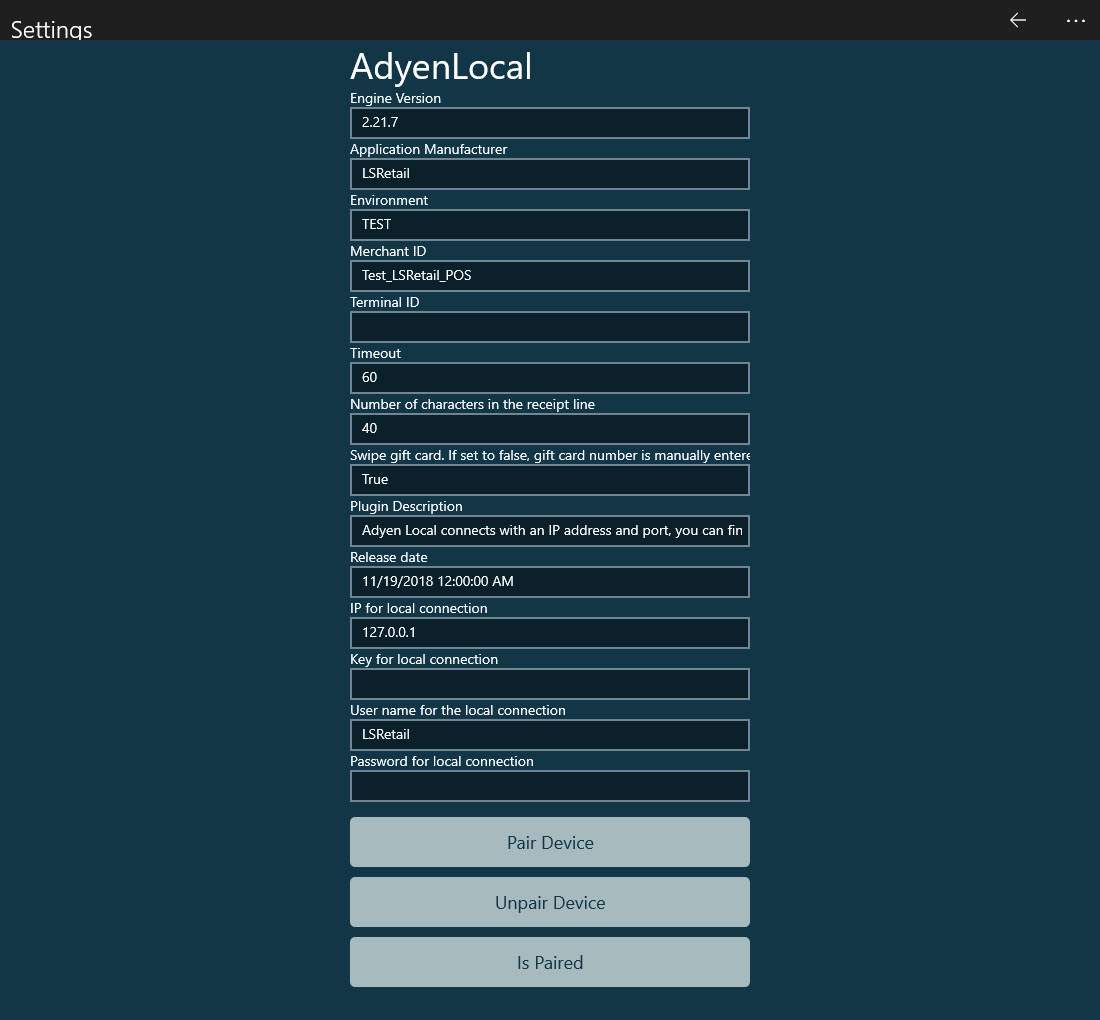Click the Environment field showing TEST
1100x1020 pixels.
(x=549, y=225)
